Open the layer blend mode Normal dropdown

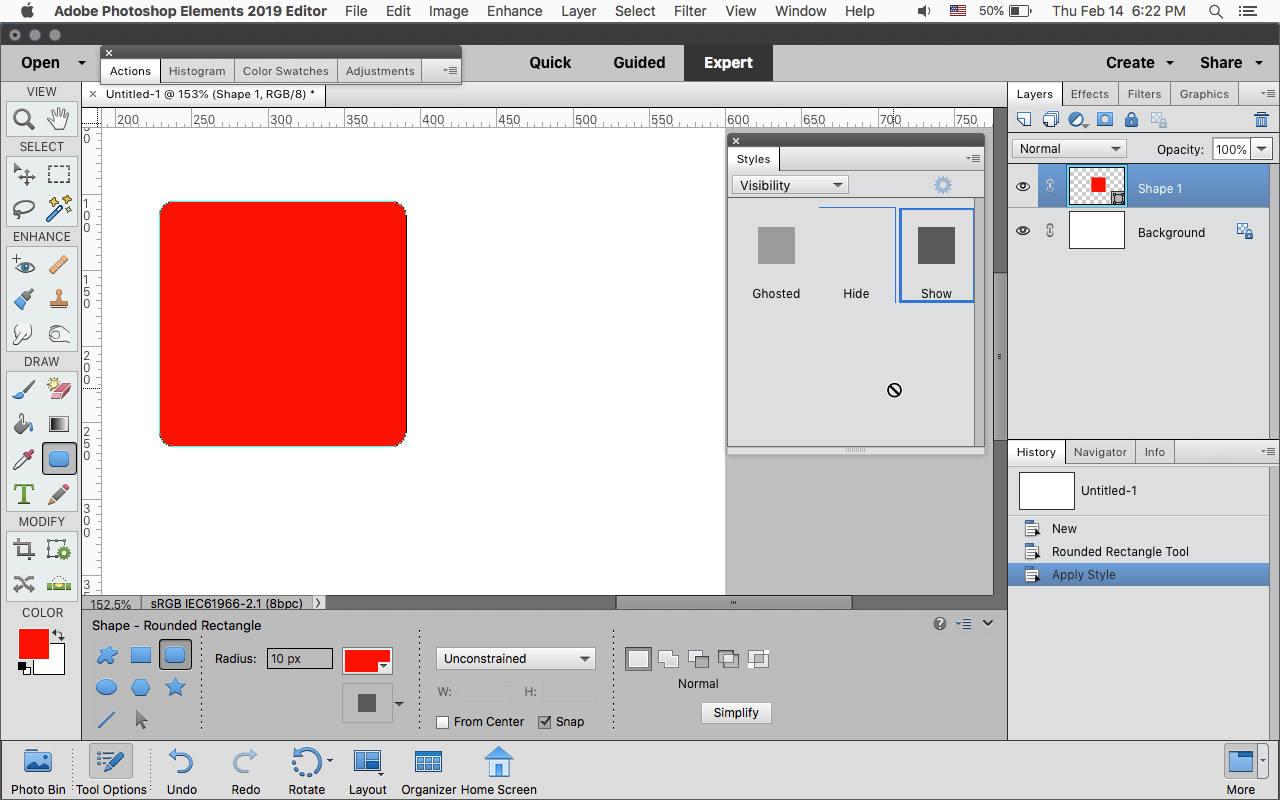(1069, 149)
